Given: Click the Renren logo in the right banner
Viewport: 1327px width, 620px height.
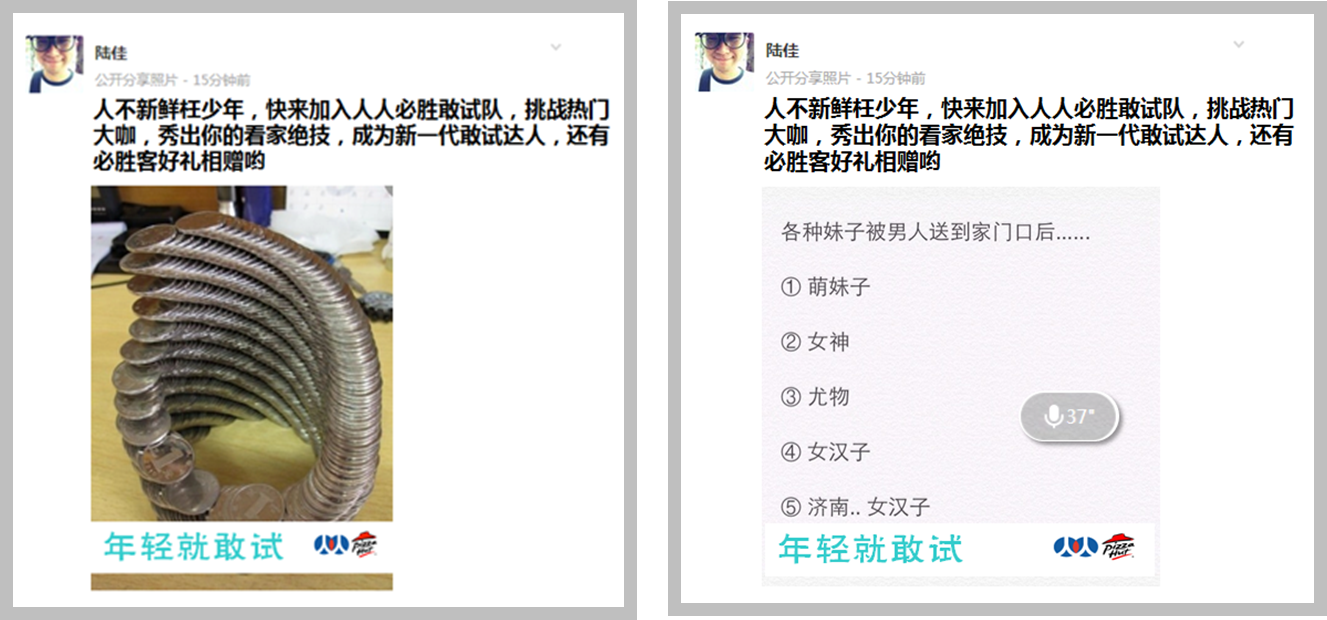Looking at the screenshot, I should click(1075, 547).
